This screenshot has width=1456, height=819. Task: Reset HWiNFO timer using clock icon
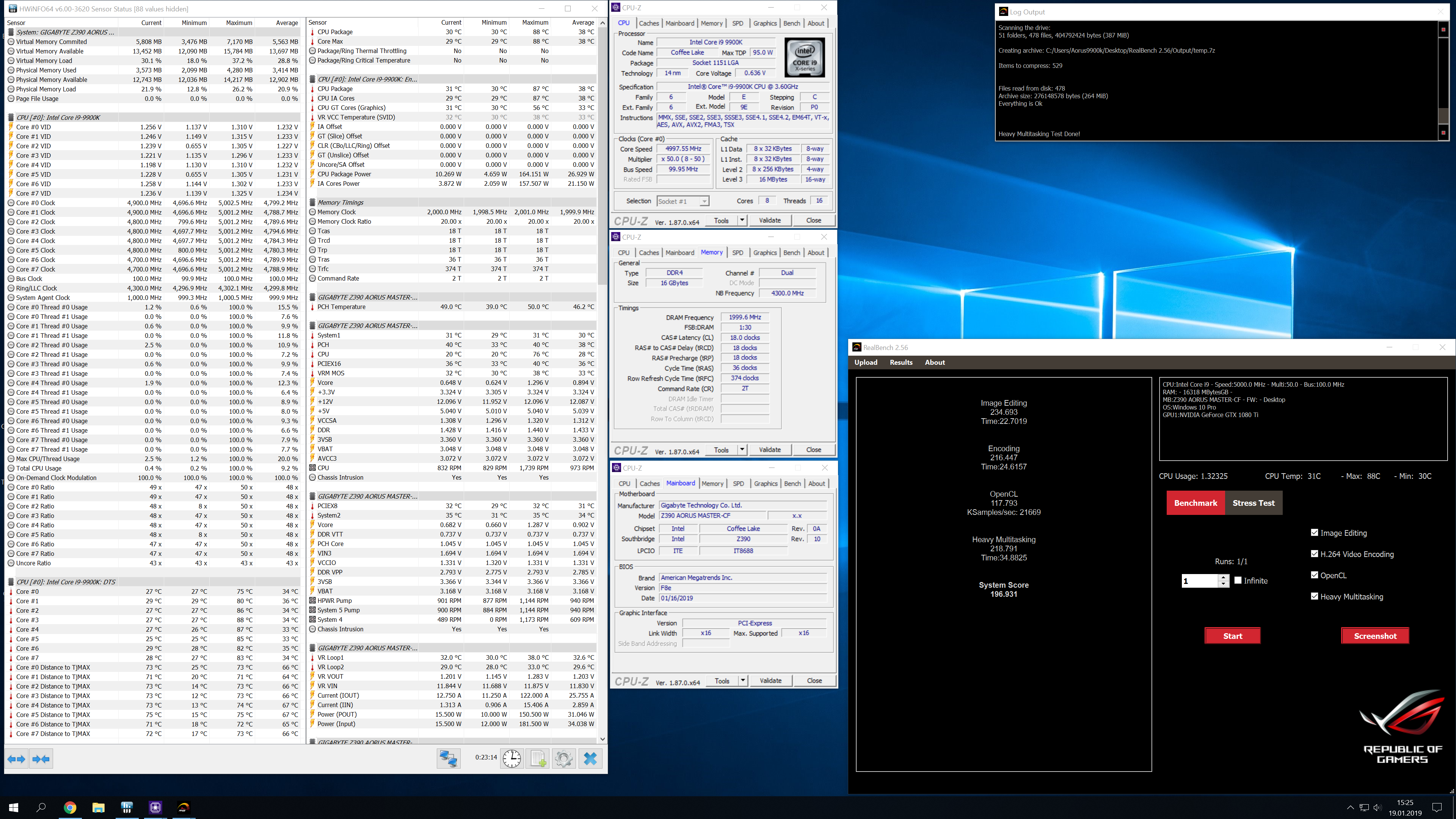tap(512, 758)
